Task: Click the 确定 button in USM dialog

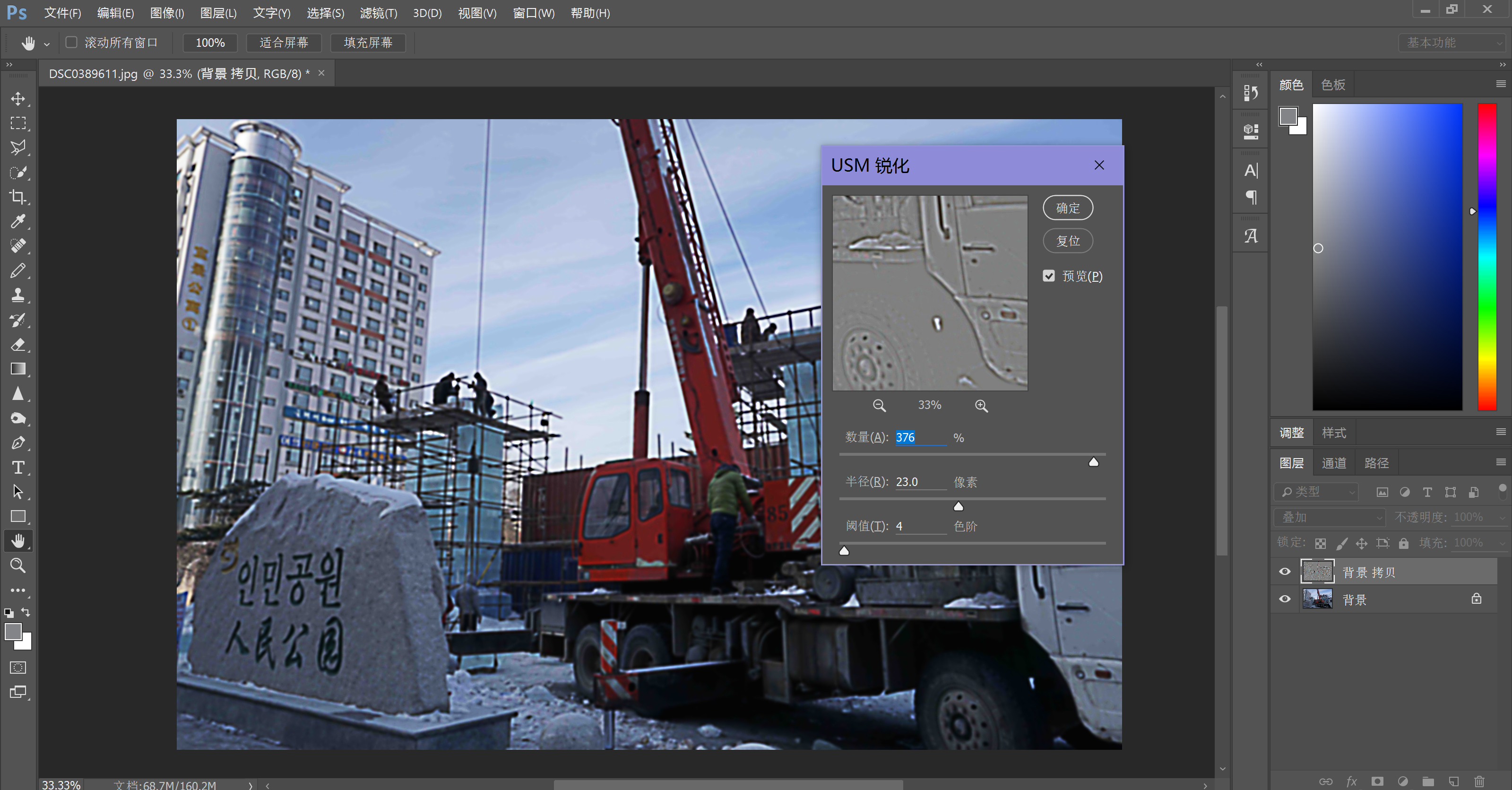Action: 1068,208
